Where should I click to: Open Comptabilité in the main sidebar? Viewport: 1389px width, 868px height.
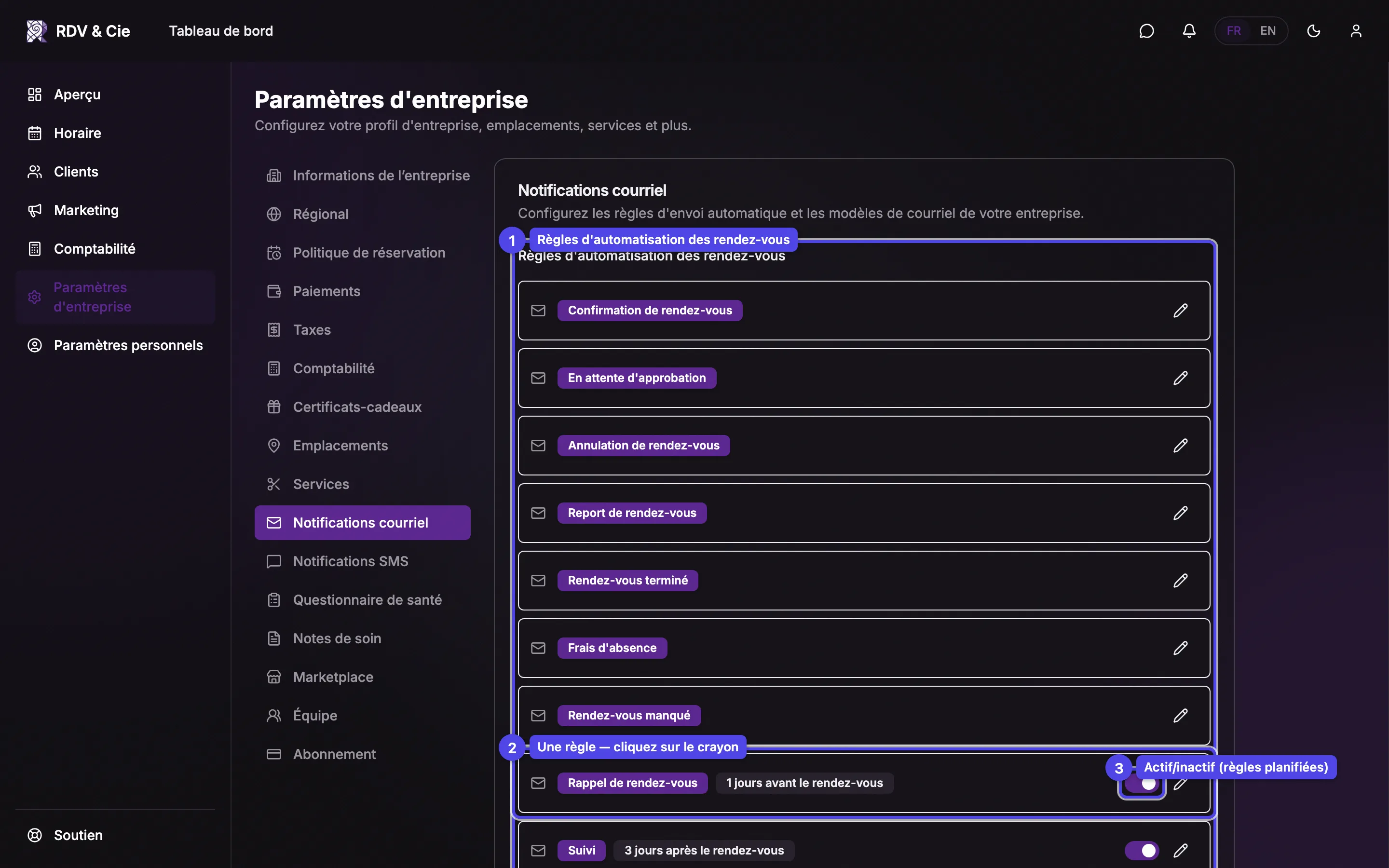tap(115, 248)
